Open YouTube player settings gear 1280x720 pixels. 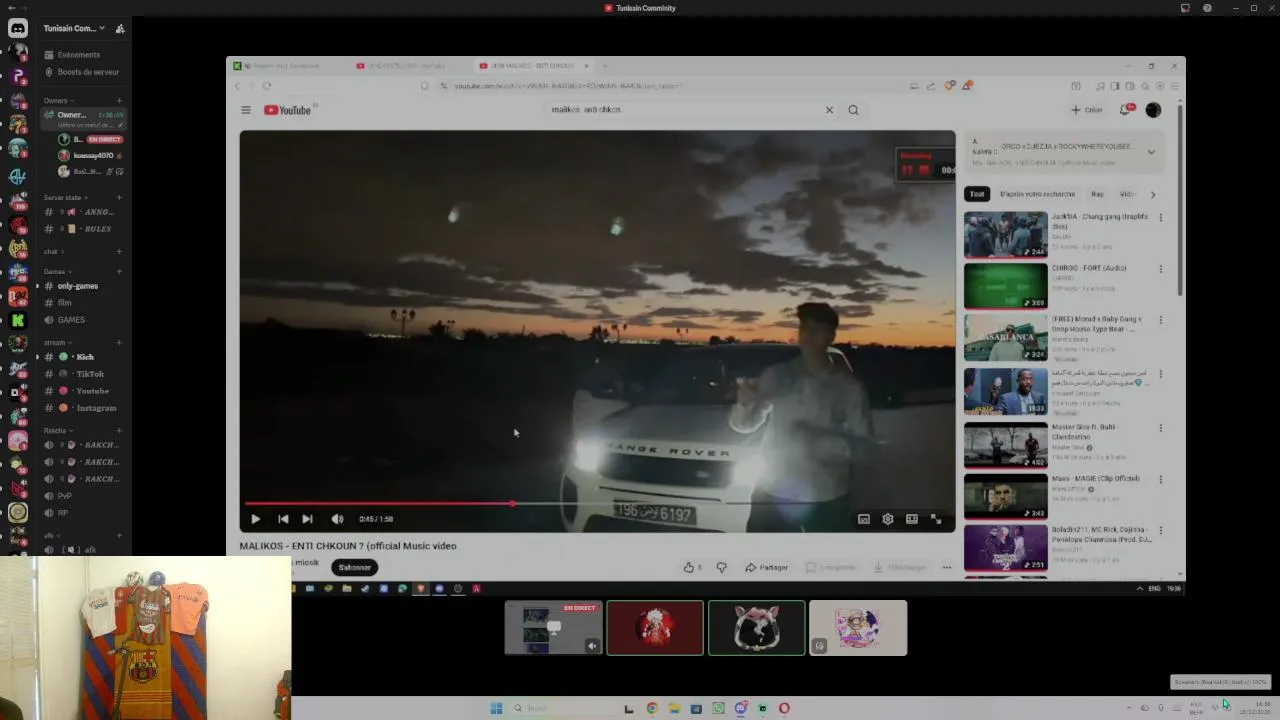point(887,519)
